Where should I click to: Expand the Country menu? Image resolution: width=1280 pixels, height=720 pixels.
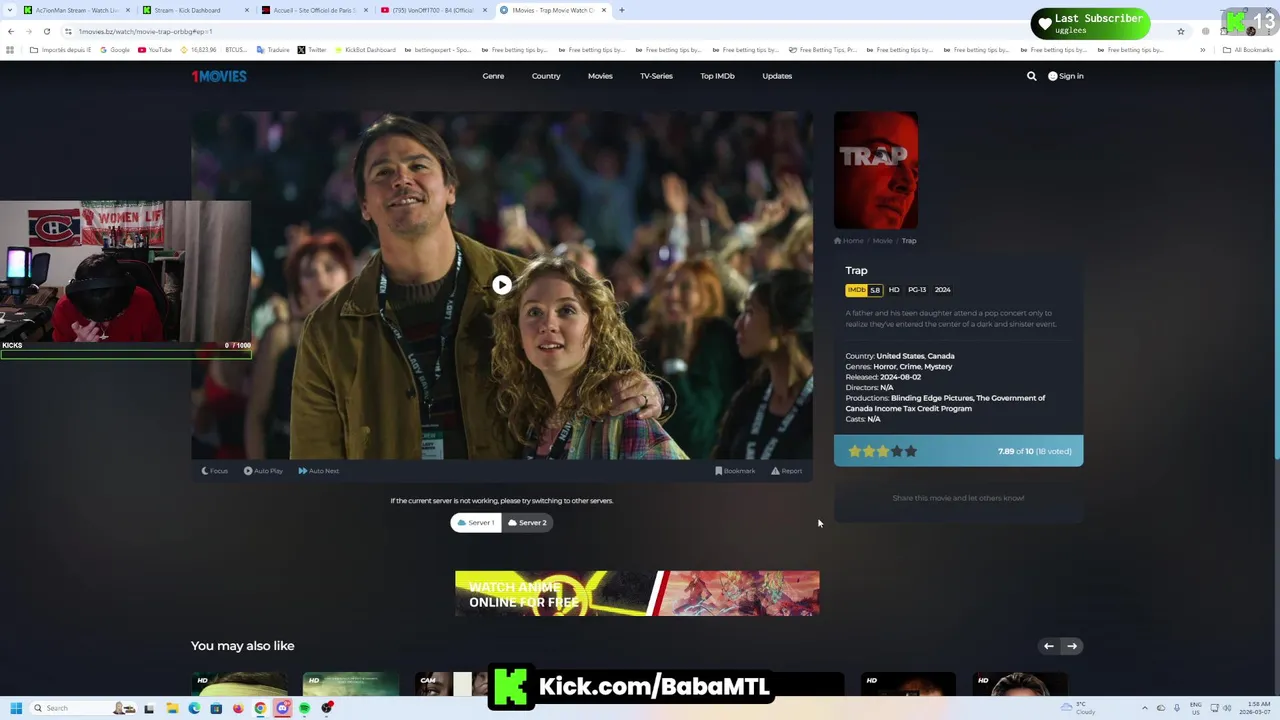tap(546, 76)
